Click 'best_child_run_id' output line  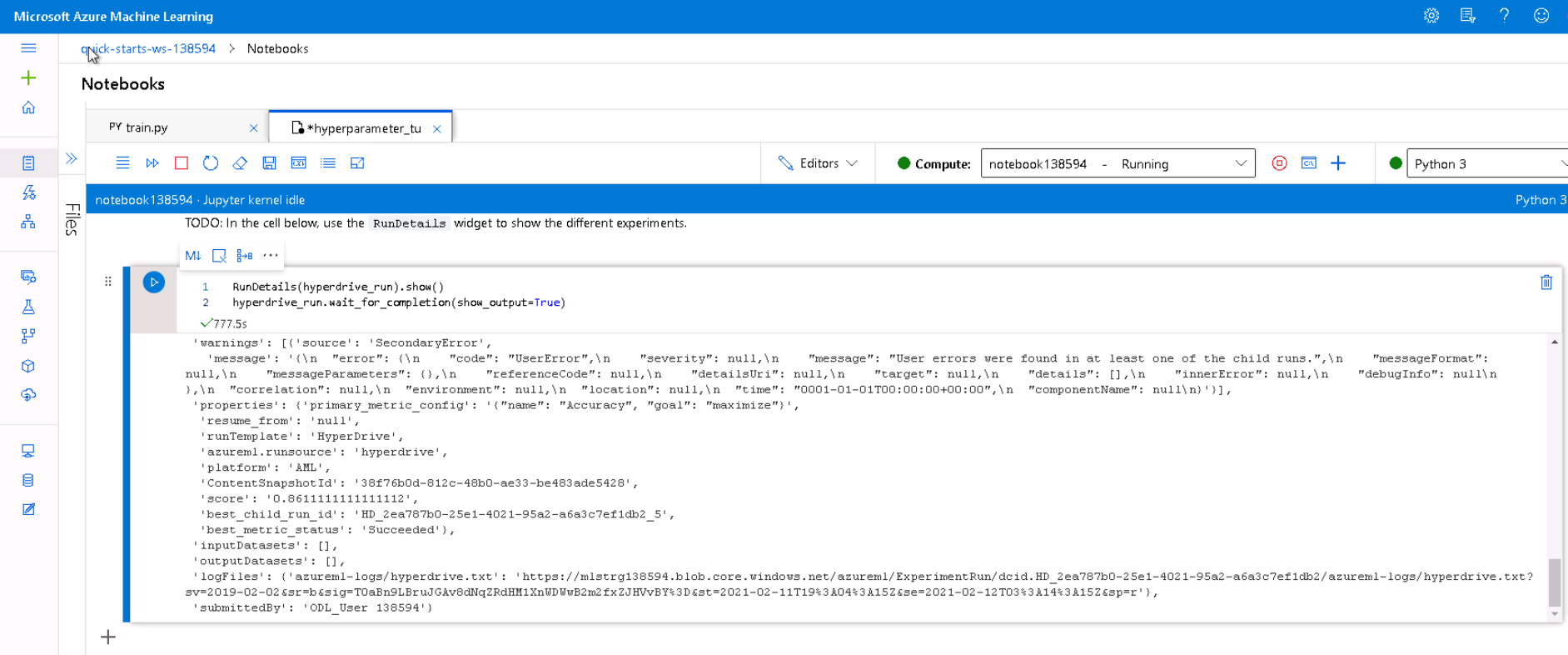click(437, 514)
